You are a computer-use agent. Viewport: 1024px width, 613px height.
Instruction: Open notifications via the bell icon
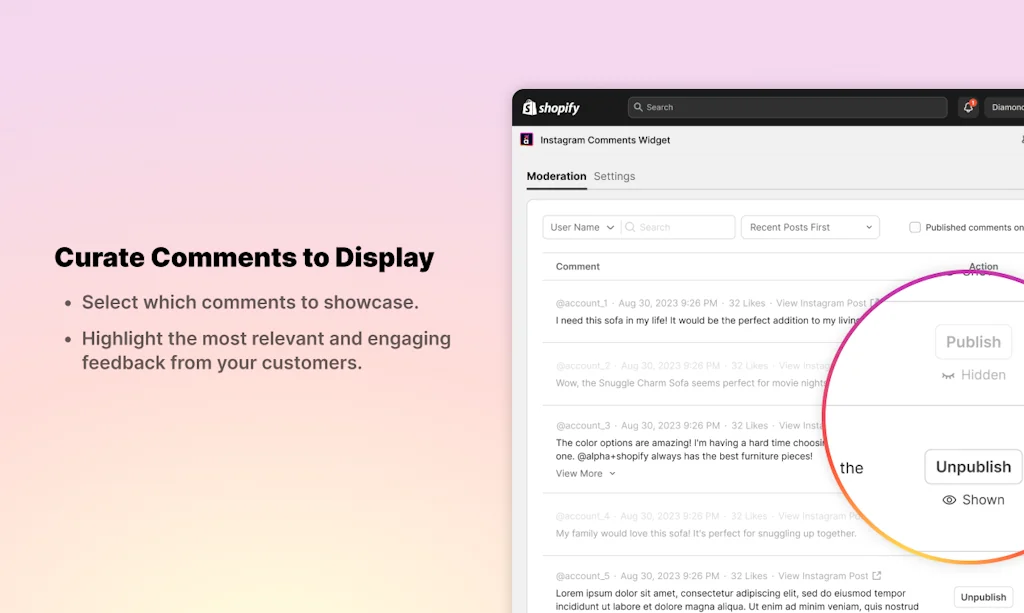967,107
